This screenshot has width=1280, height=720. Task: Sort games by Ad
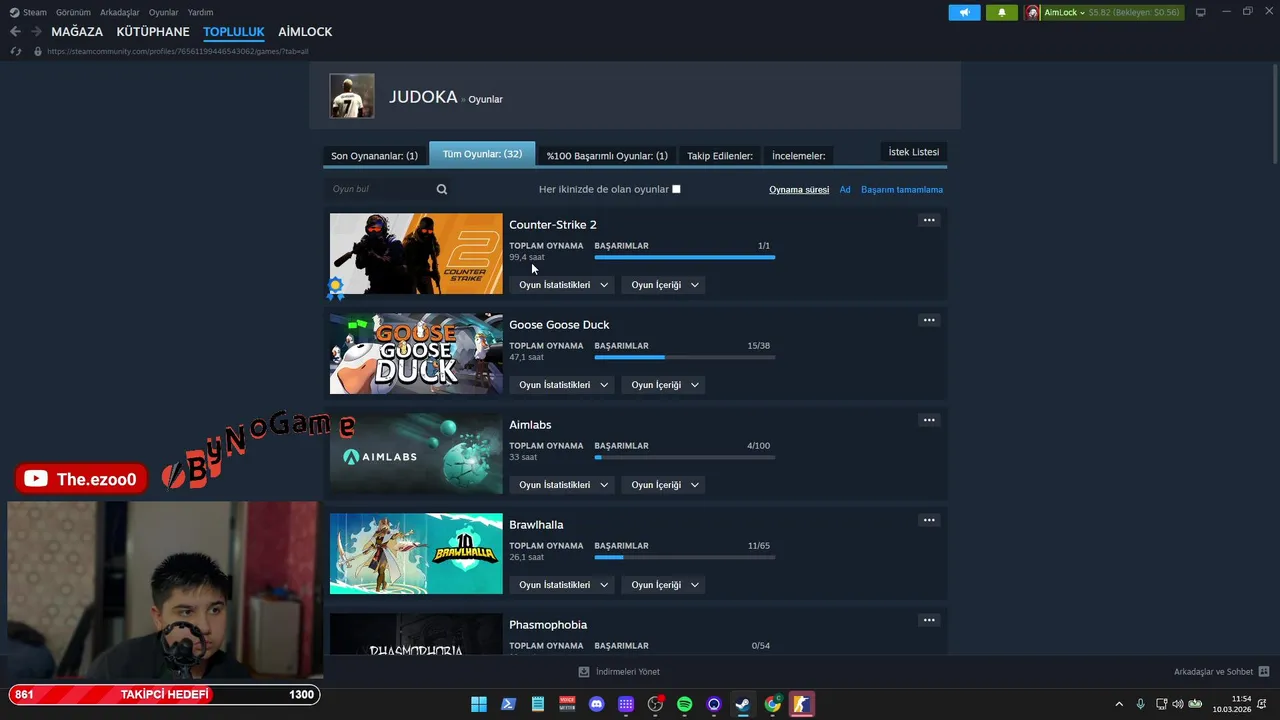pos(845,189)
